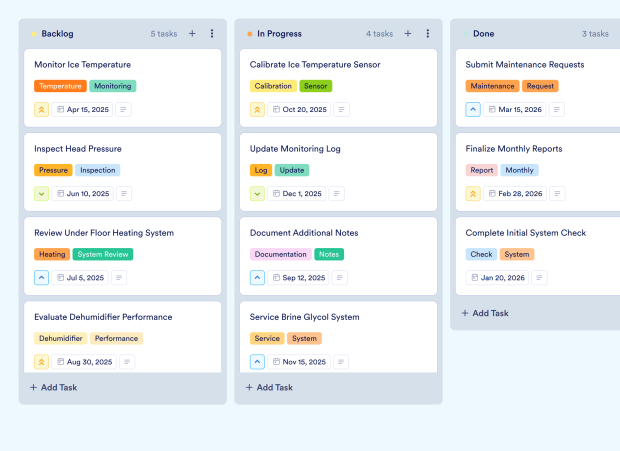Click low priority icon on Inspect Head Pressure
Image resolution: width=620 pixels, height=451 pixels.
click(42, 193)
